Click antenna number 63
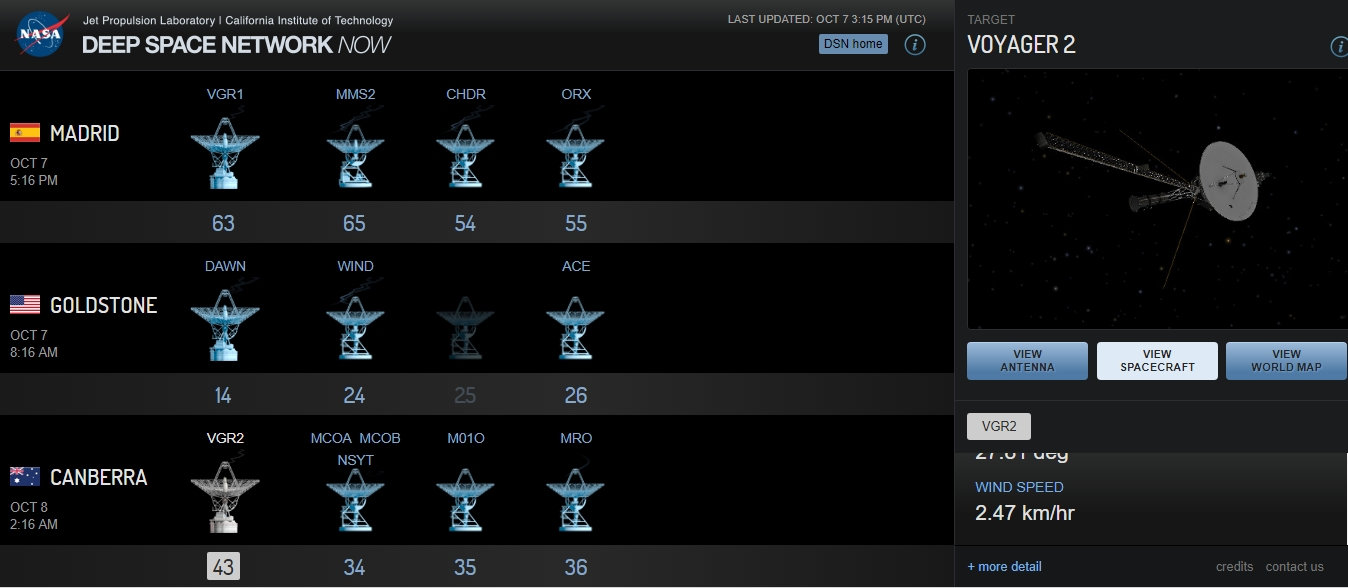Viewport: 1348px width, 588px height. (223, 223)
